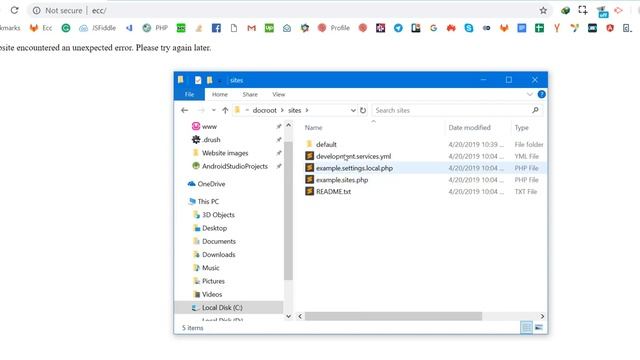Open the Ecc GitLab bookmark

tap(41, 28)
